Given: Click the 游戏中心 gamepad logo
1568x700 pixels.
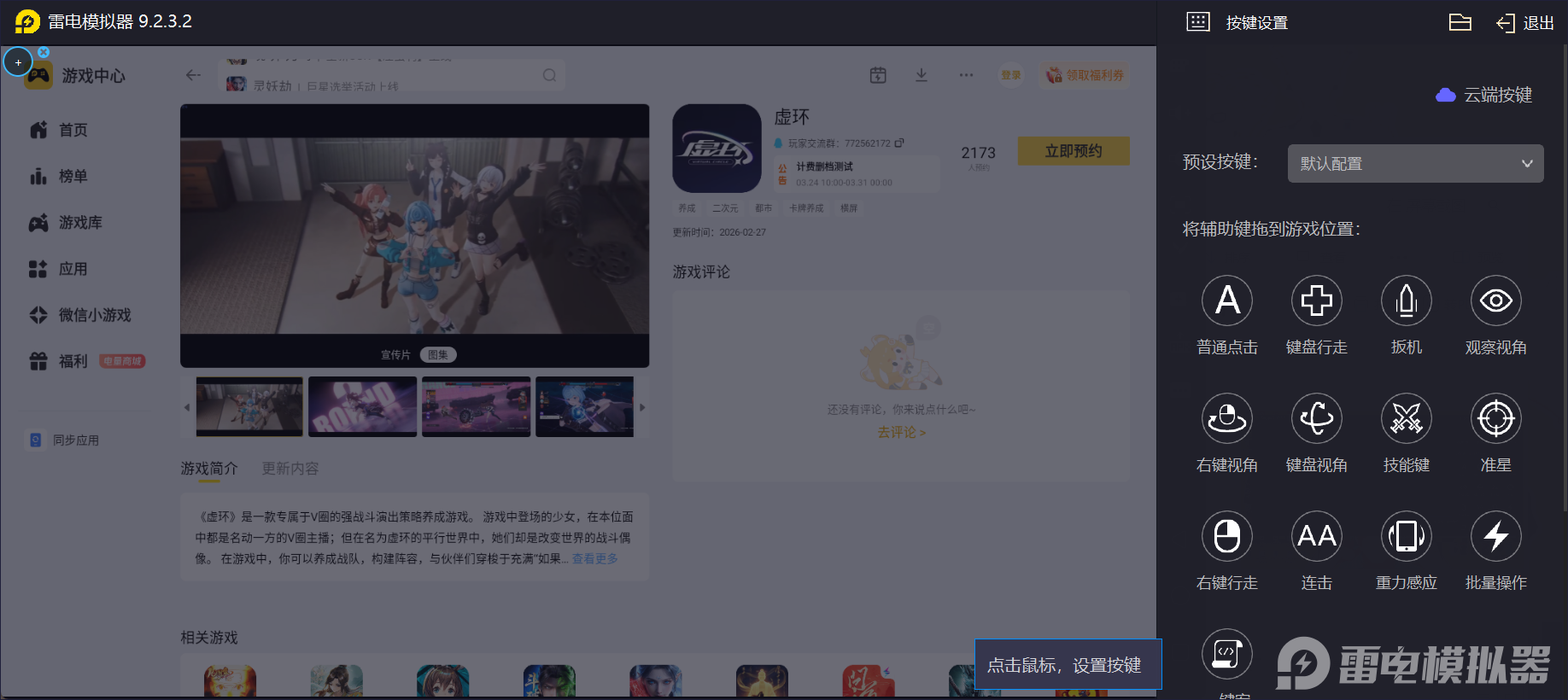Looking at the screenshot, I should [38, 76].
